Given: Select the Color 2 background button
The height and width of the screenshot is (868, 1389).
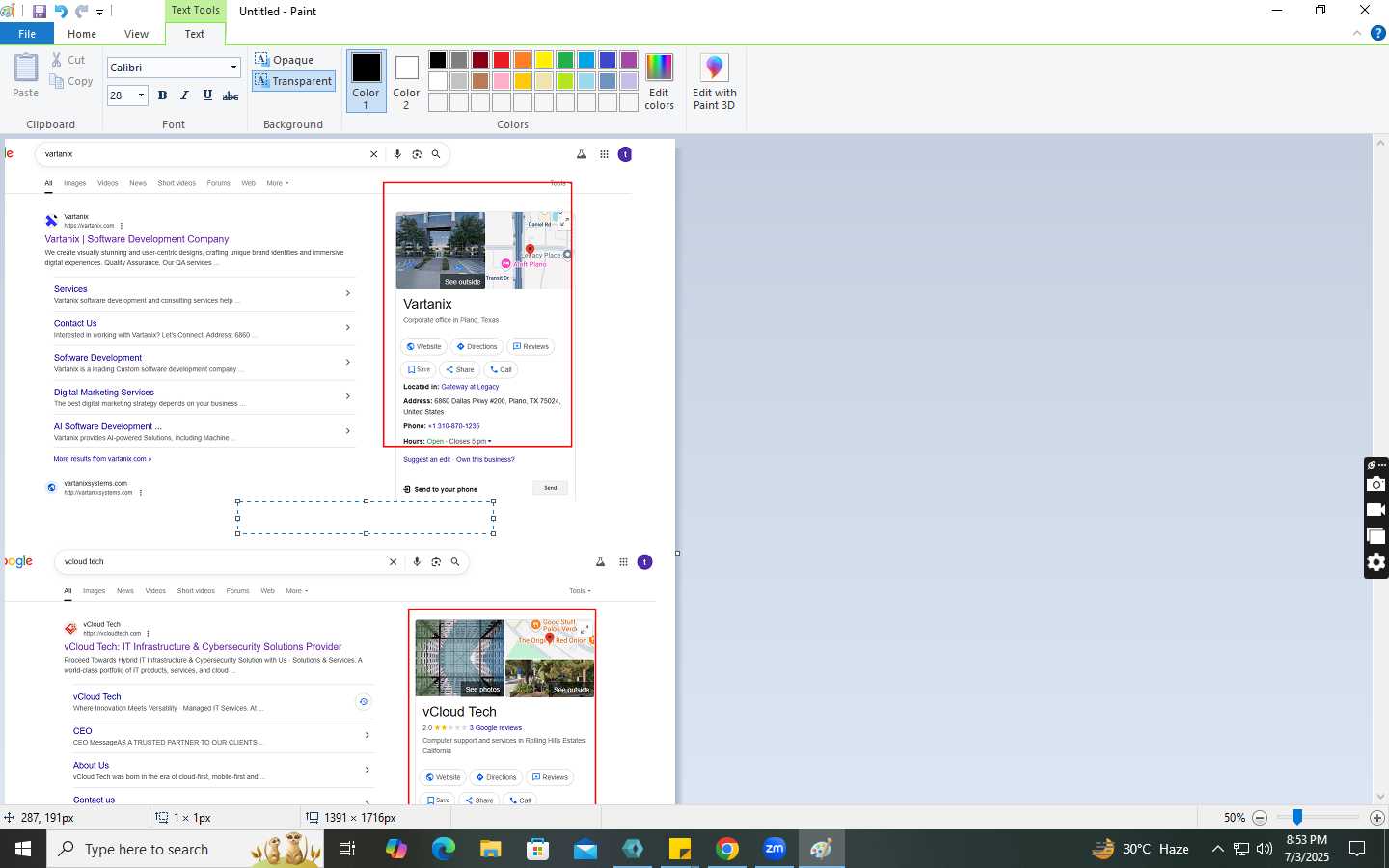Looking at the screenshot, I should coord(406,81).
